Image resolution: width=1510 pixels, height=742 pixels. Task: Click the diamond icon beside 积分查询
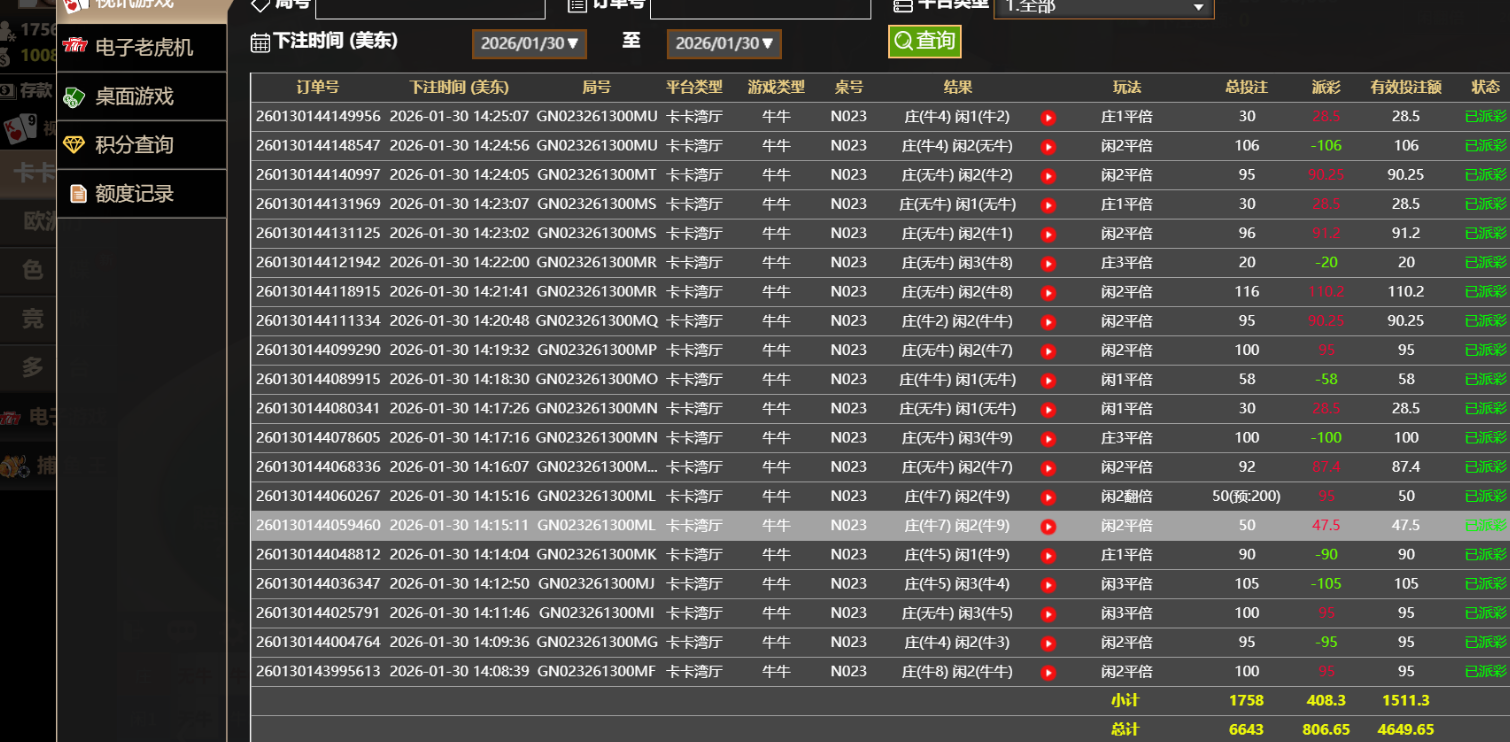pos(75,145)
